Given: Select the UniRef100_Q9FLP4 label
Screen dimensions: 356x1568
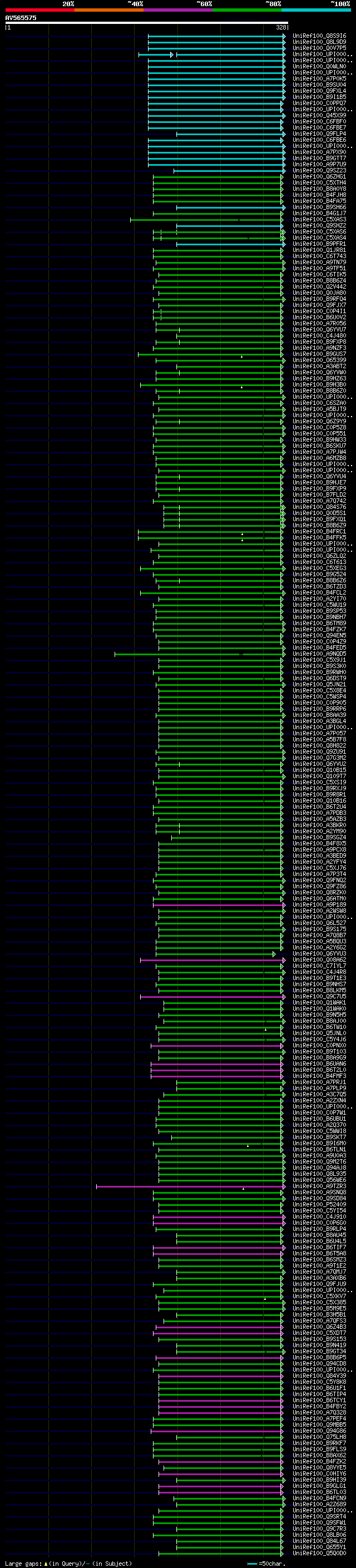Looking at the screenshot, I should 319,134.
